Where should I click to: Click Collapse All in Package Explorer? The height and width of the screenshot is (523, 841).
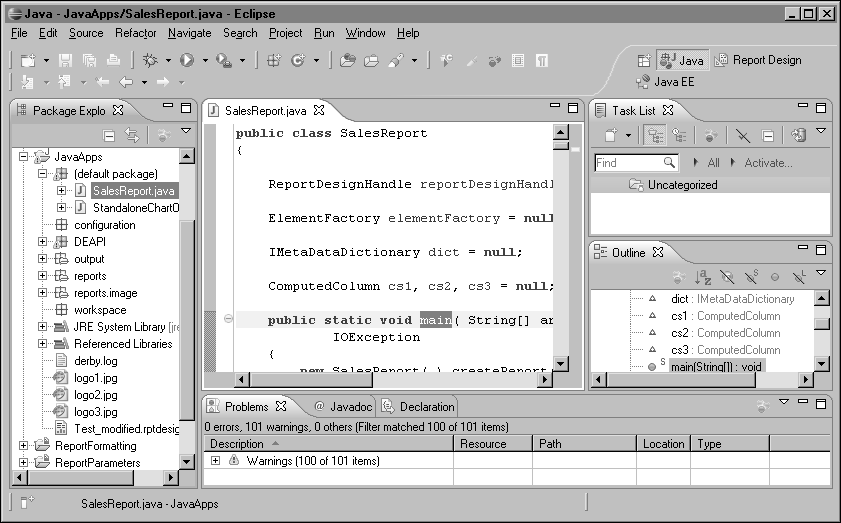[x=109, y=136]
